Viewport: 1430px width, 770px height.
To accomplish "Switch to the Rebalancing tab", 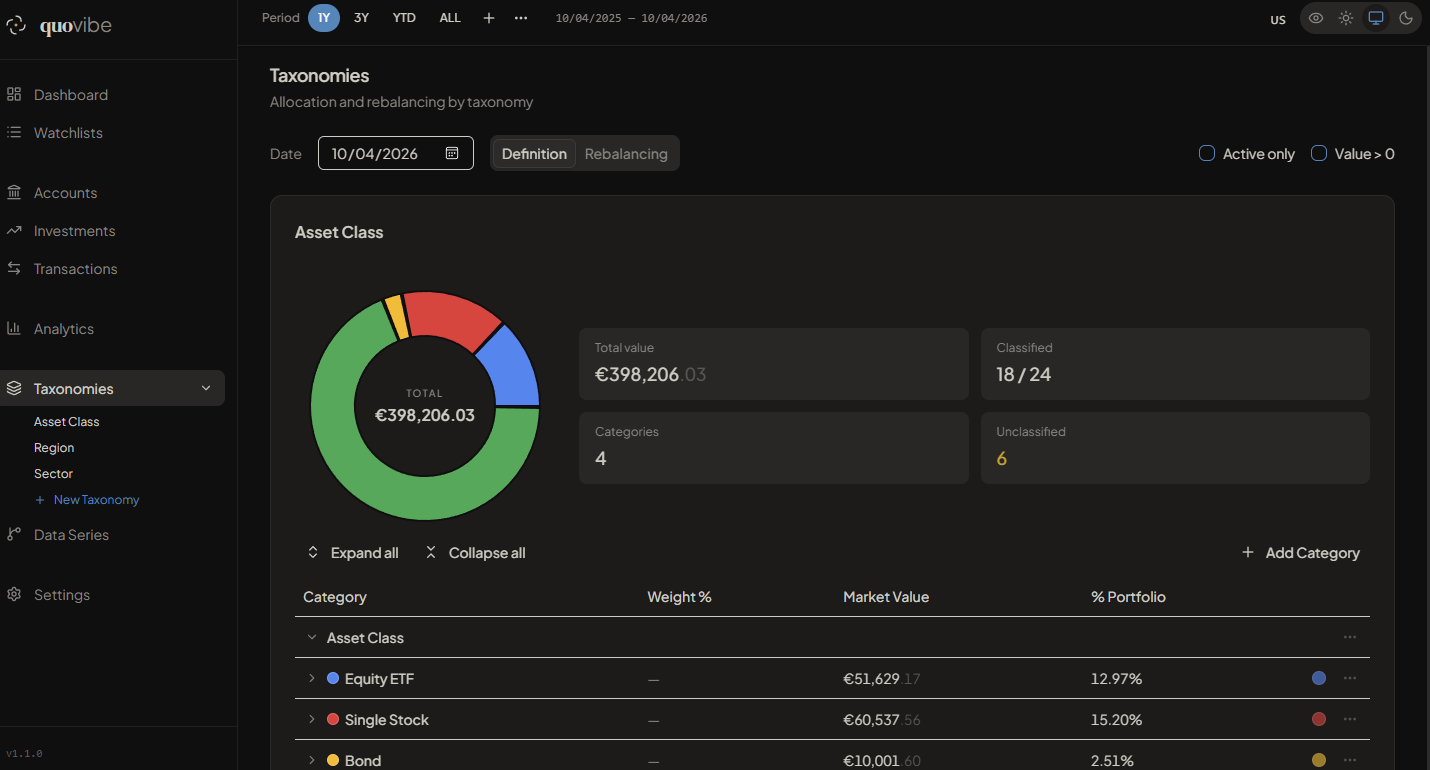I will (626, 154).
